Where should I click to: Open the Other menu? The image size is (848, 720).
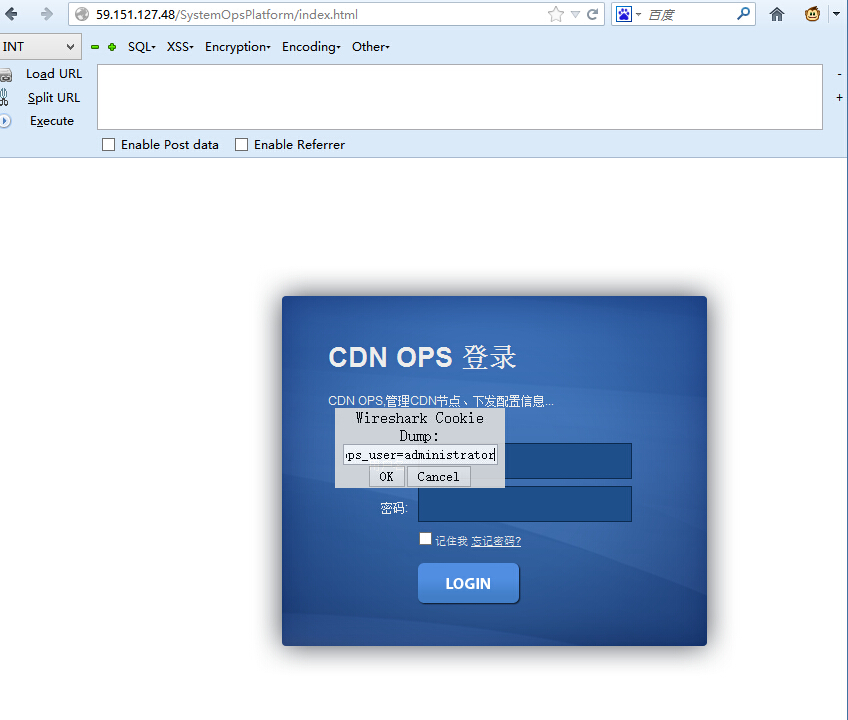370,47
